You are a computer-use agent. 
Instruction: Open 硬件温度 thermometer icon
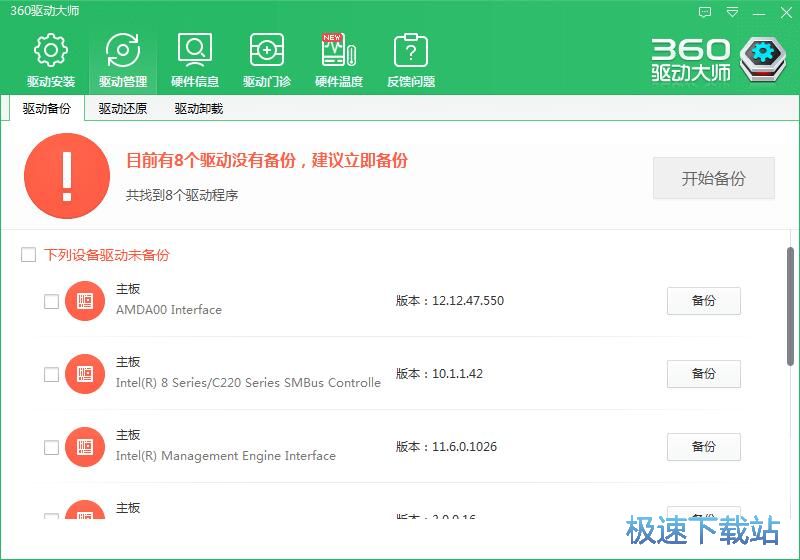click(x=338, y=50)
